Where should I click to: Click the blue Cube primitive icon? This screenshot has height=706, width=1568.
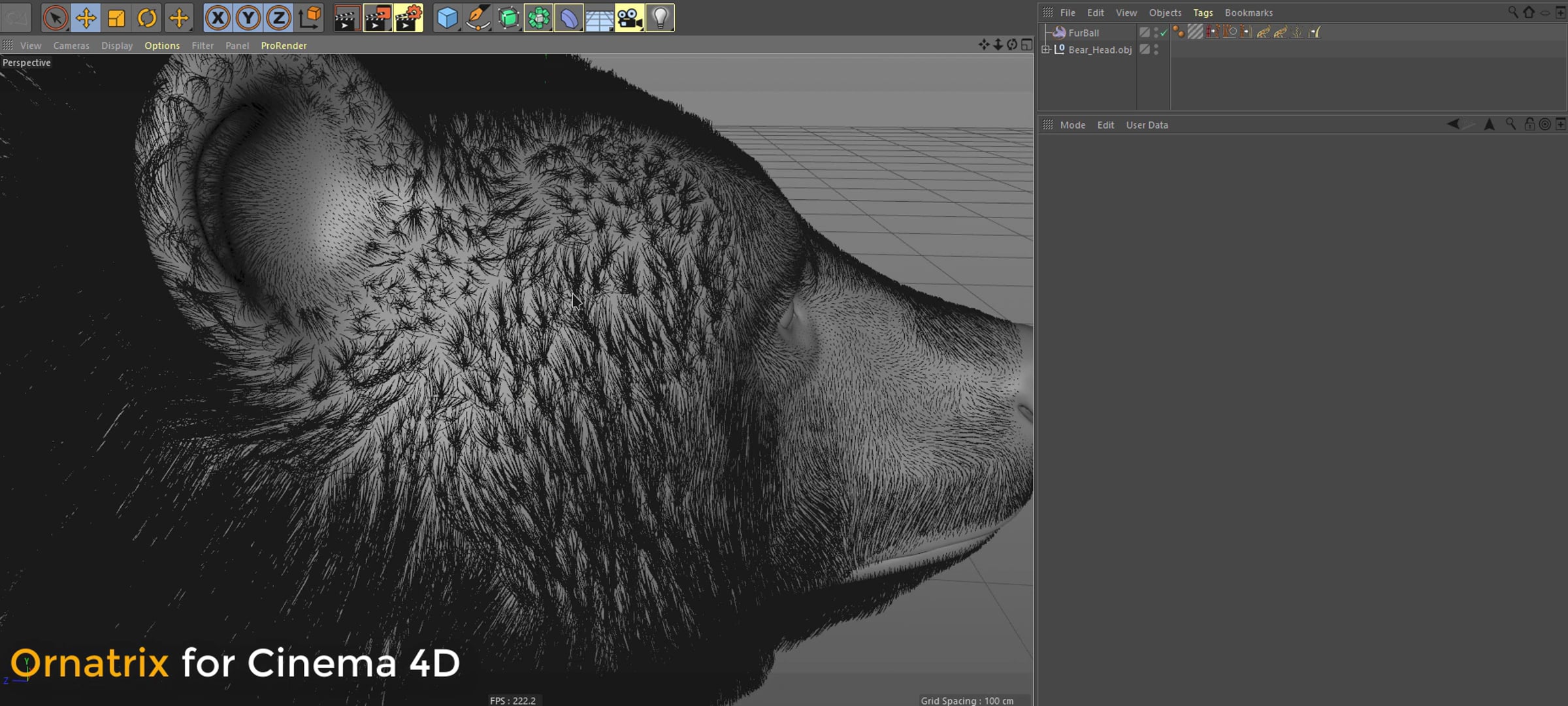tap(447, 18)
